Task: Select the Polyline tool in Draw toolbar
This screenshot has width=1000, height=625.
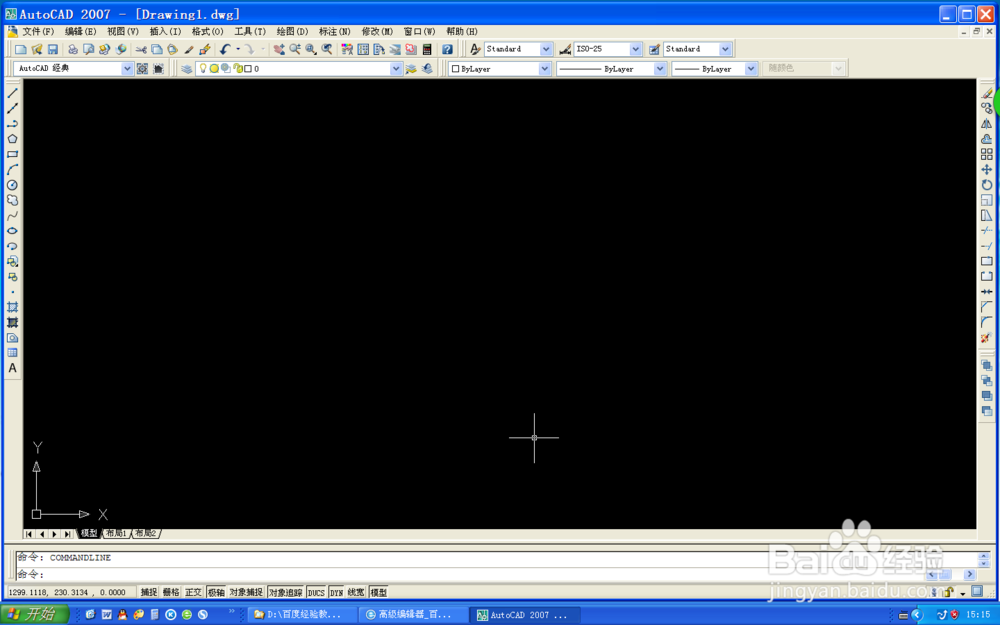Action: 12,124
